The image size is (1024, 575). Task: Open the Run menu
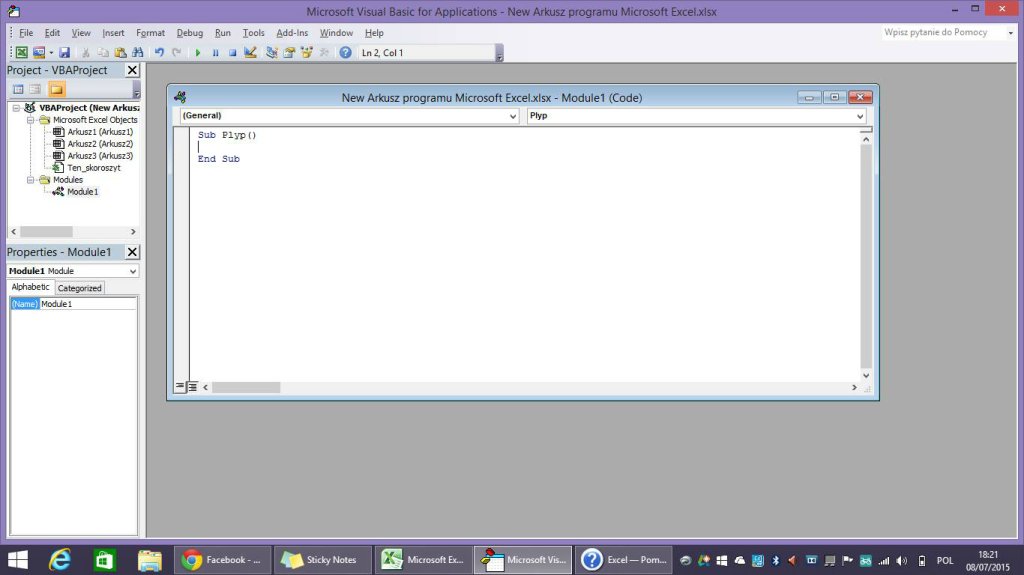pyautogui.click(x=223, y=33)
